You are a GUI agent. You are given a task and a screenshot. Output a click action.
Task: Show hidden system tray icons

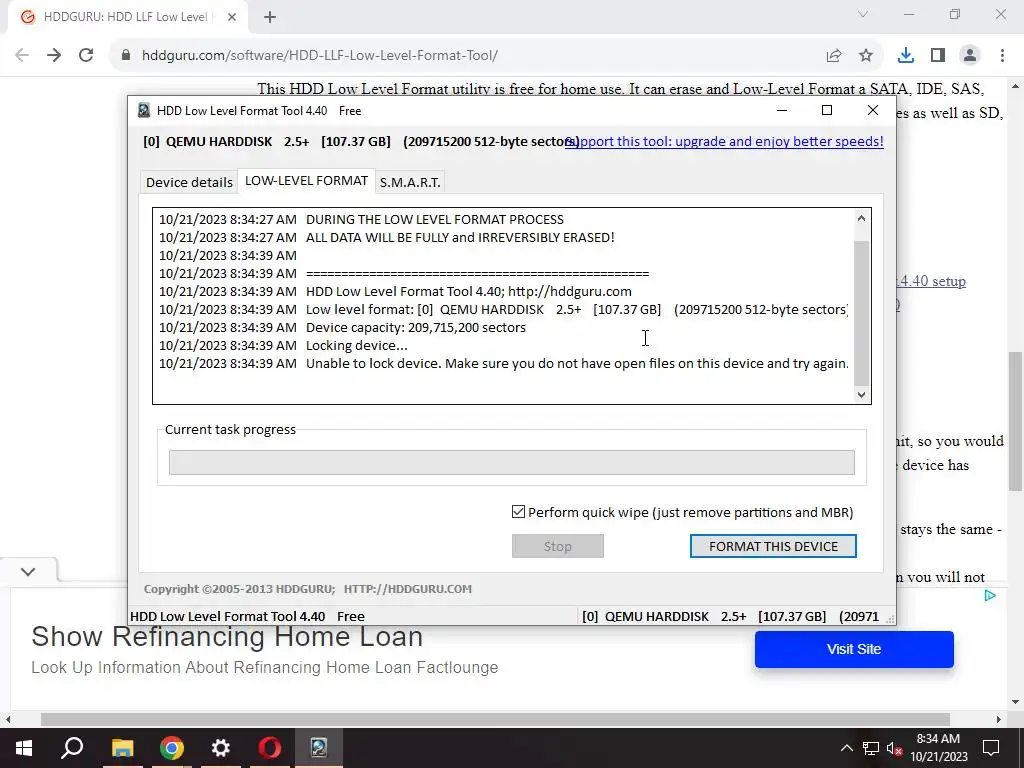(846, 748)
